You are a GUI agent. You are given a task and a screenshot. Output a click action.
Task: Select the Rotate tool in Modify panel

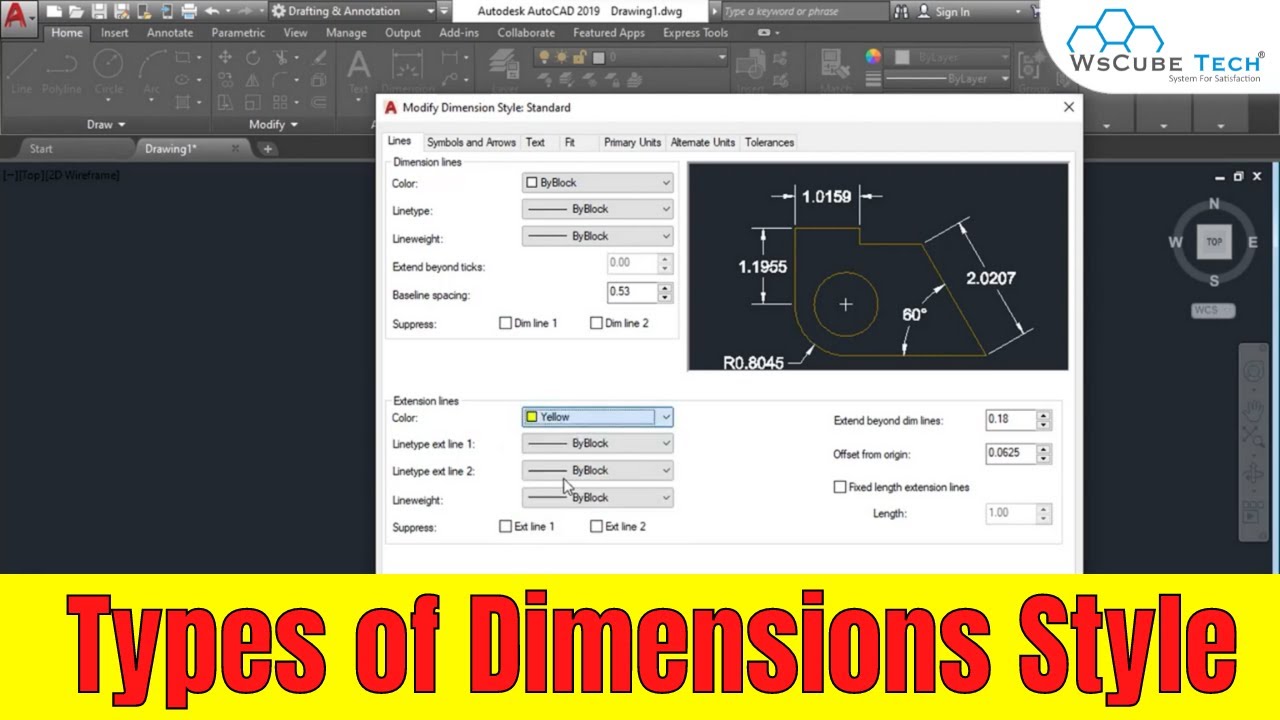click(253, 58)
